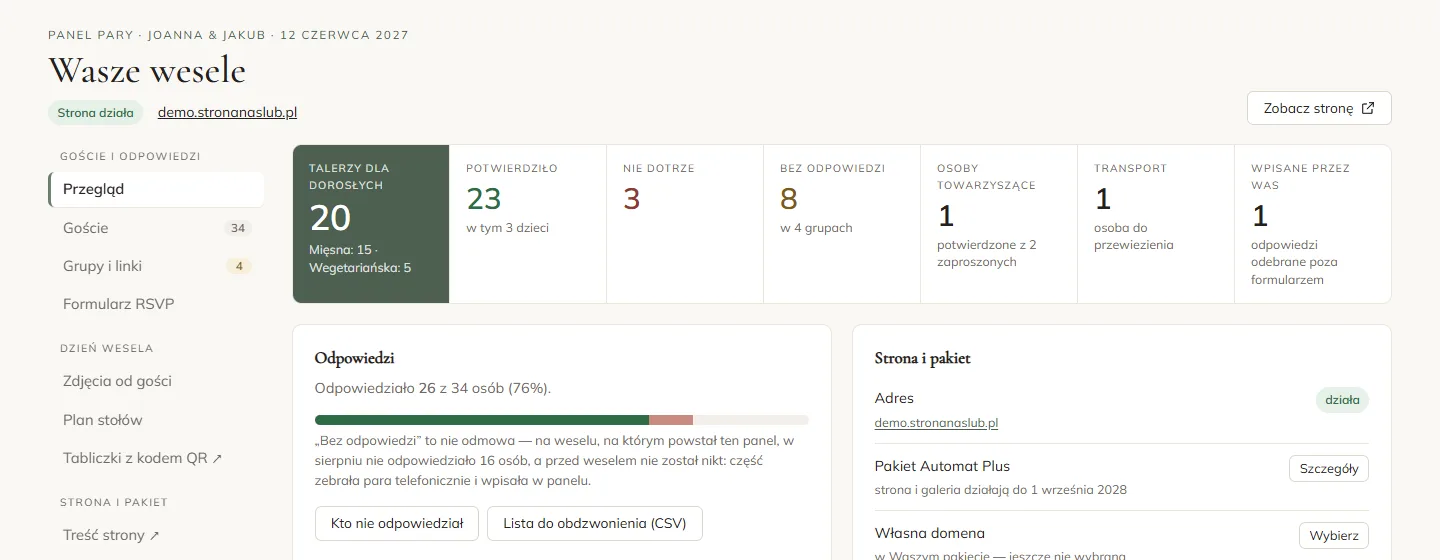Viewport: 1440px width, 560px height.
Task: Click Wybierz for Własna domena
Action: pyautogui.click(x=1334, y=536)
